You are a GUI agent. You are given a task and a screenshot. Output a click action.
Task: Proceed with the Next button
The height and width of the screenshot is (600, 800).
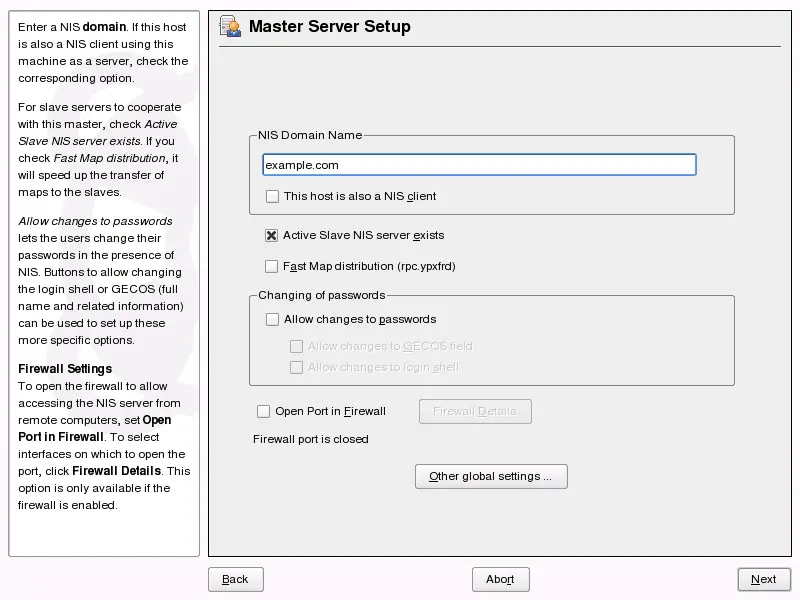tap(764, 579)
